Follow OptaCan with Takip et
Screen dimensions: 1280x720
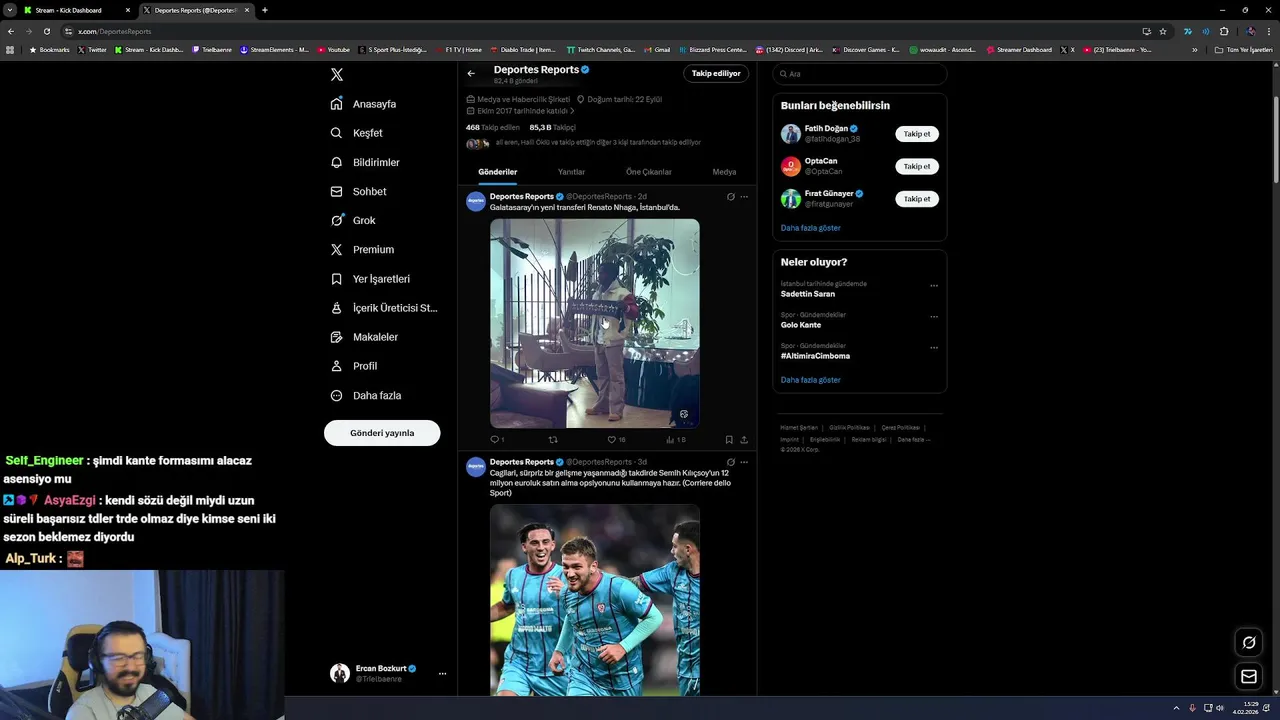pyautogui.click(x=917, y=166)
